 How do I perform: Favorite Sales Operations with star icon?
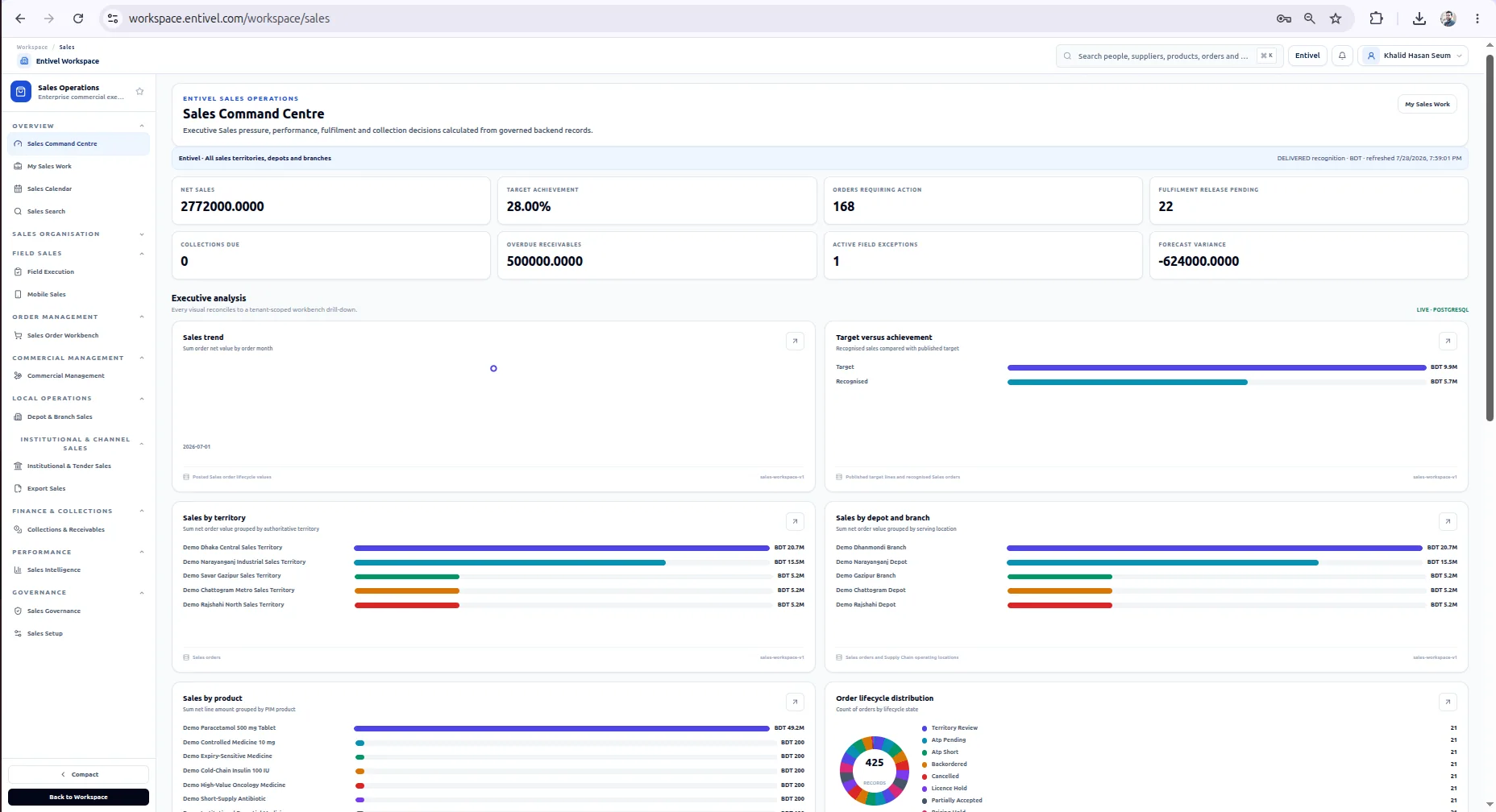coord(139,92)
